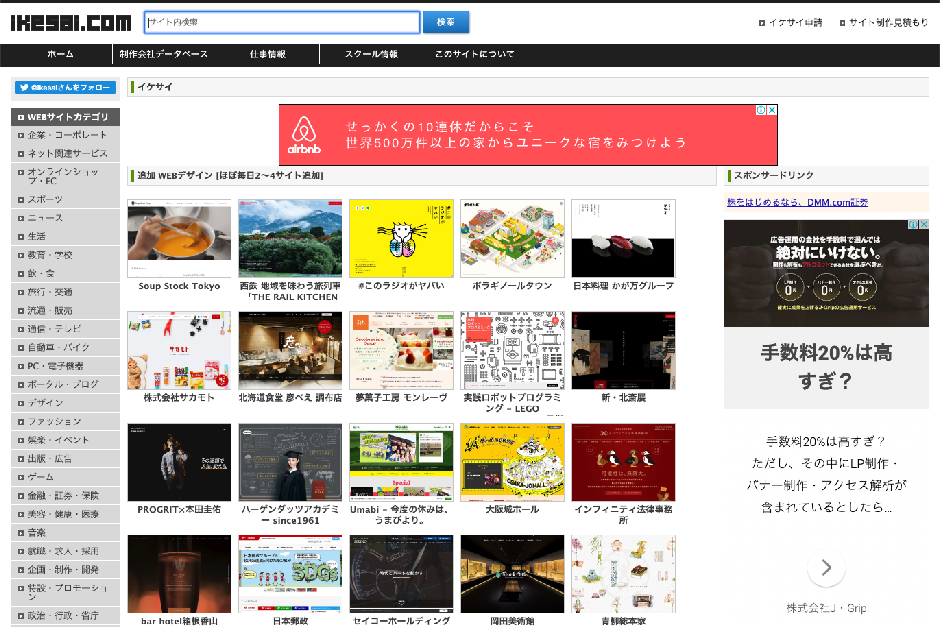Open 大阪城ホール thumbnail
Viewport: 940px width, 627px height.
click(512, 462)
